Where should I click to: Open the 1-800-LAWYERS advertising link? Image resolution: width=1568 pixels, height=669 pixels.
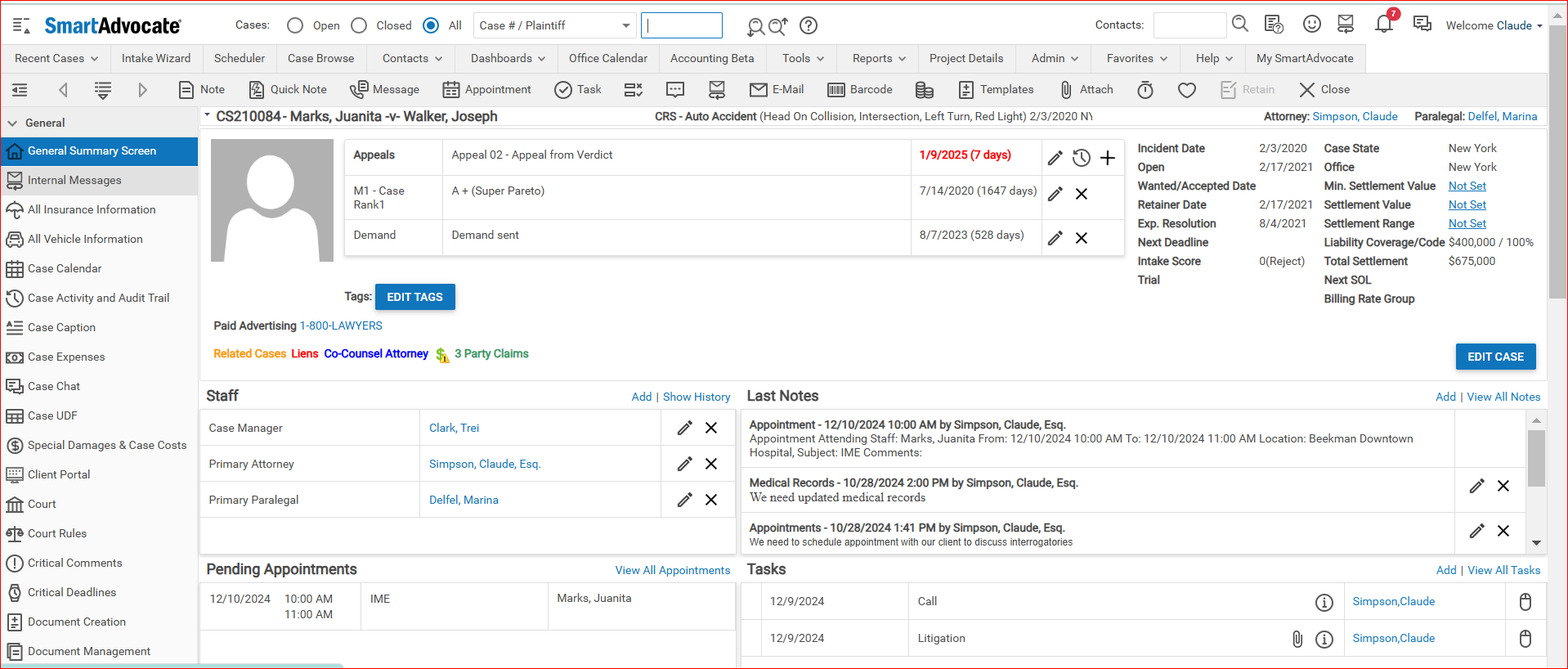[x=341, y=326]
